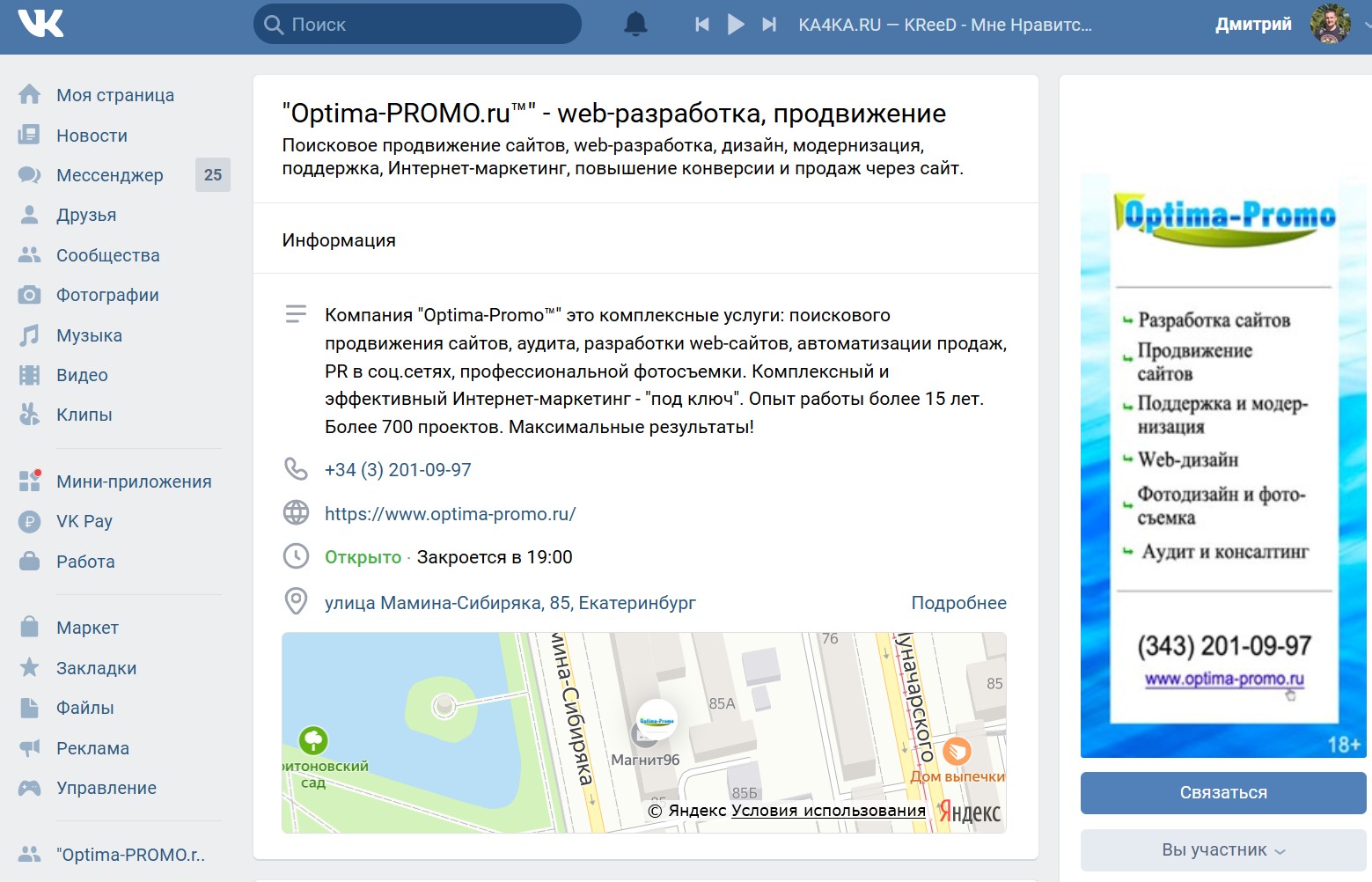Click the location pin icon beside address
The width and height of the screenshot is (1372, 882).
(296, 601)
